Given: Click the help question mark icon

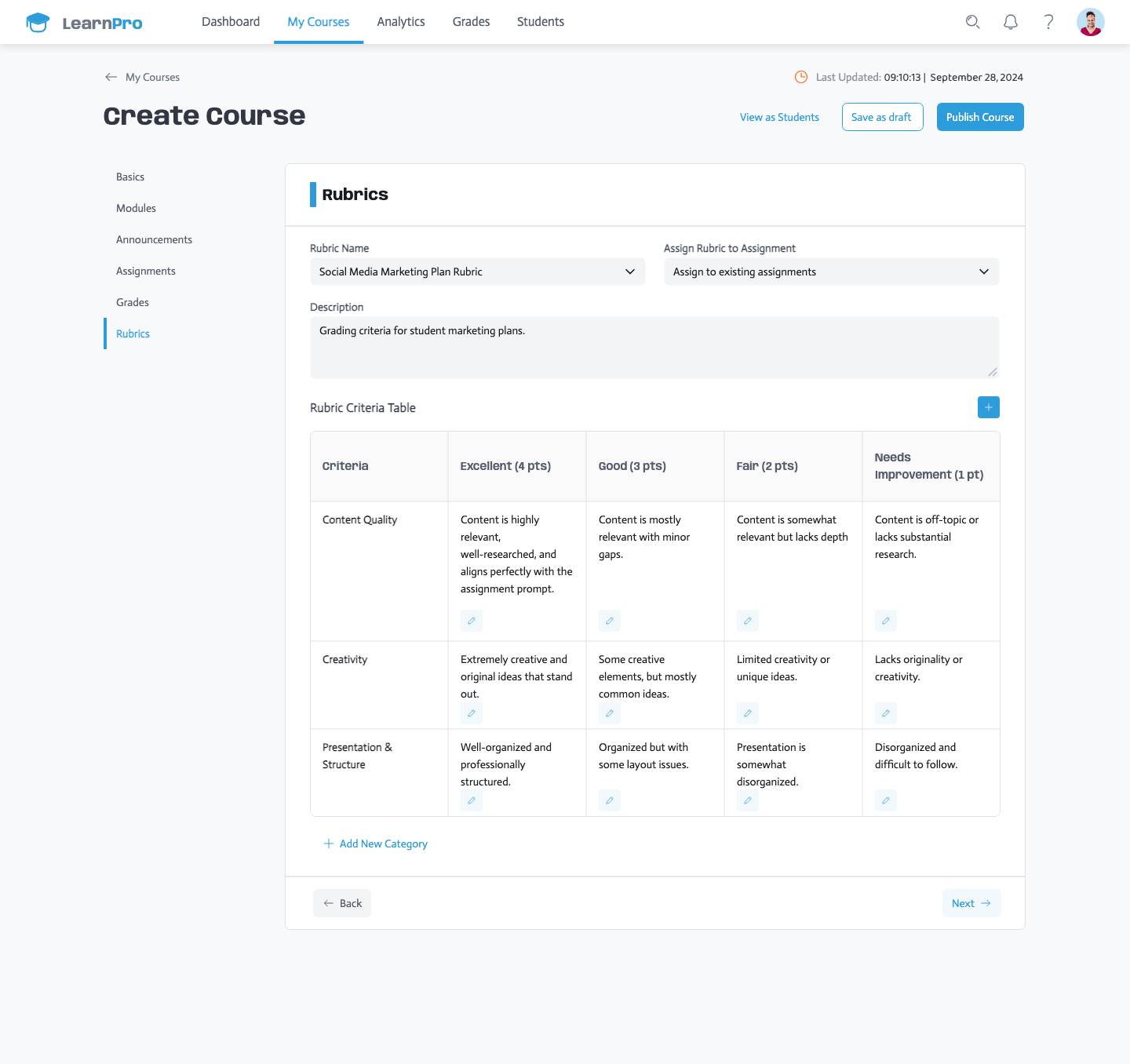Looking at the screenshot, I should pos(1048,22).
